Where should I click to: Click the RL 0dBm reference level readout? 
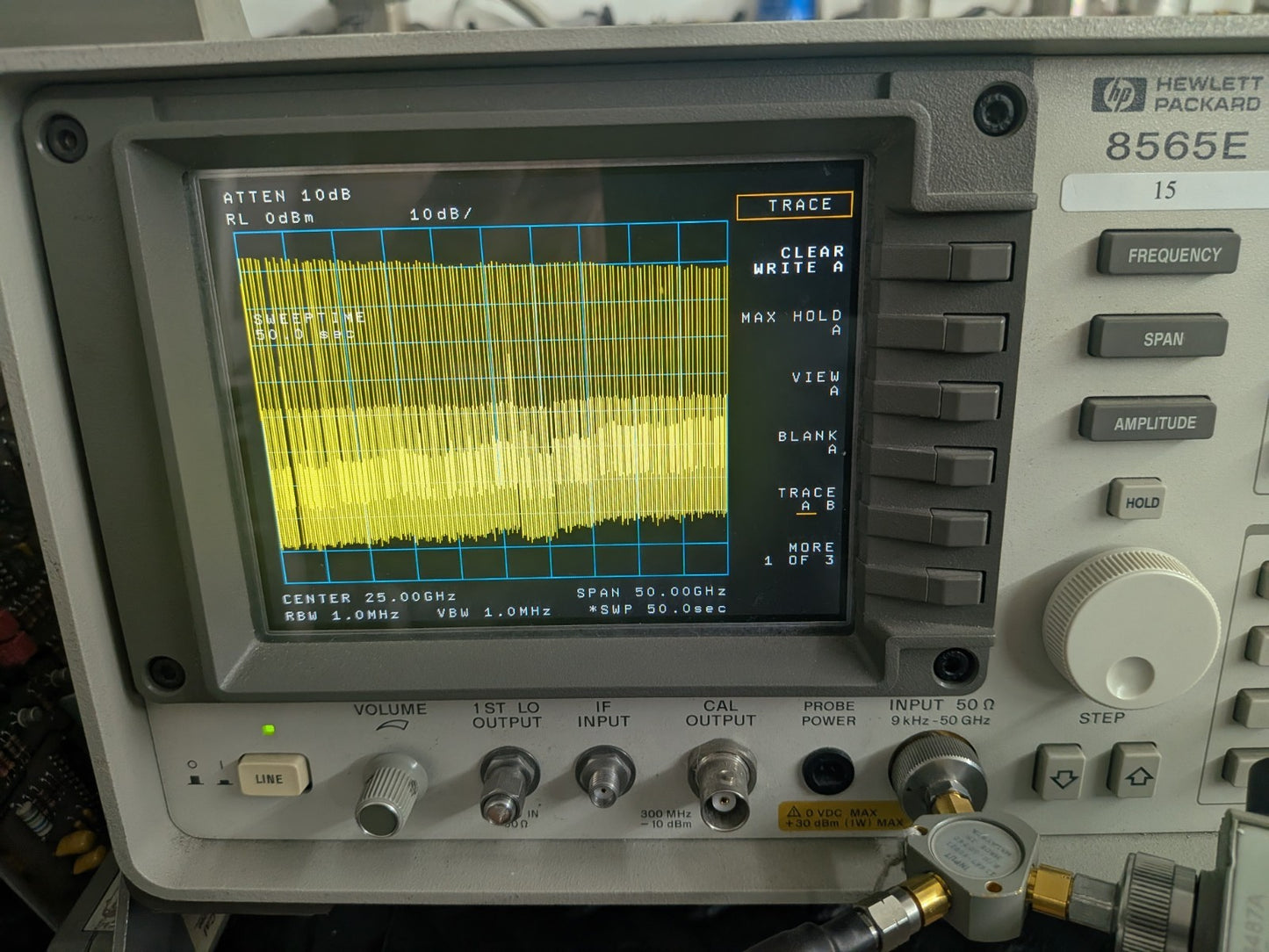pos(270,218)
